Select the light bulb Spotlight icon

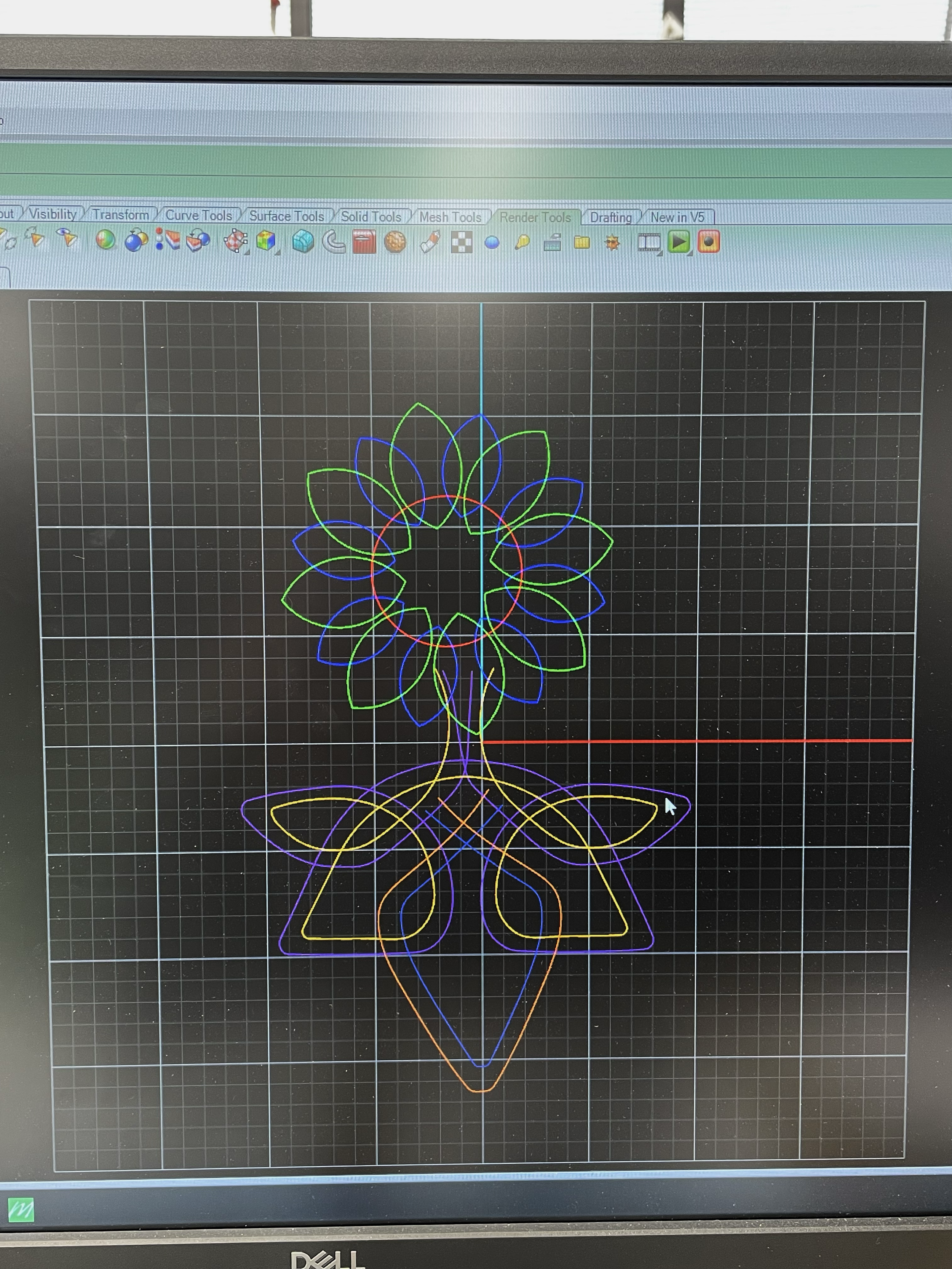(x=522, y=243)
